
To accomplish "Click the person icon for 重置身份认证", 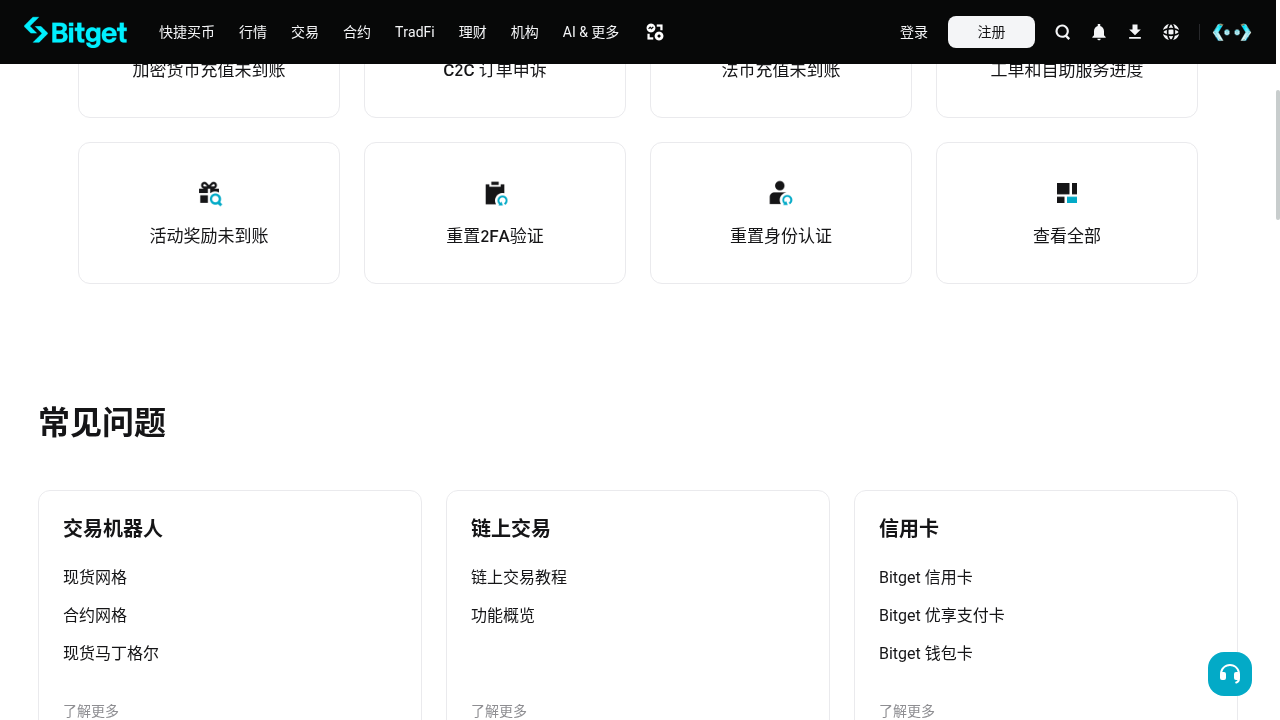I will 781,193.
